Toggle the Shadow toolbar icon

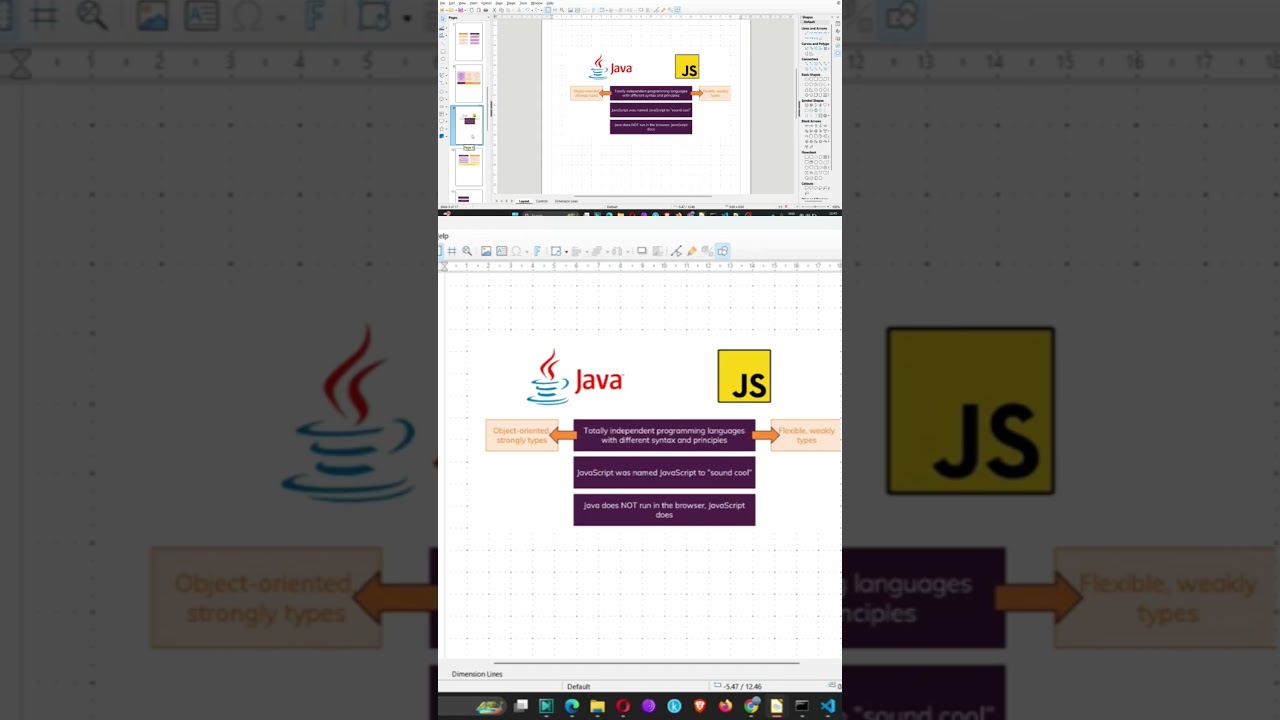click(642, 251)
